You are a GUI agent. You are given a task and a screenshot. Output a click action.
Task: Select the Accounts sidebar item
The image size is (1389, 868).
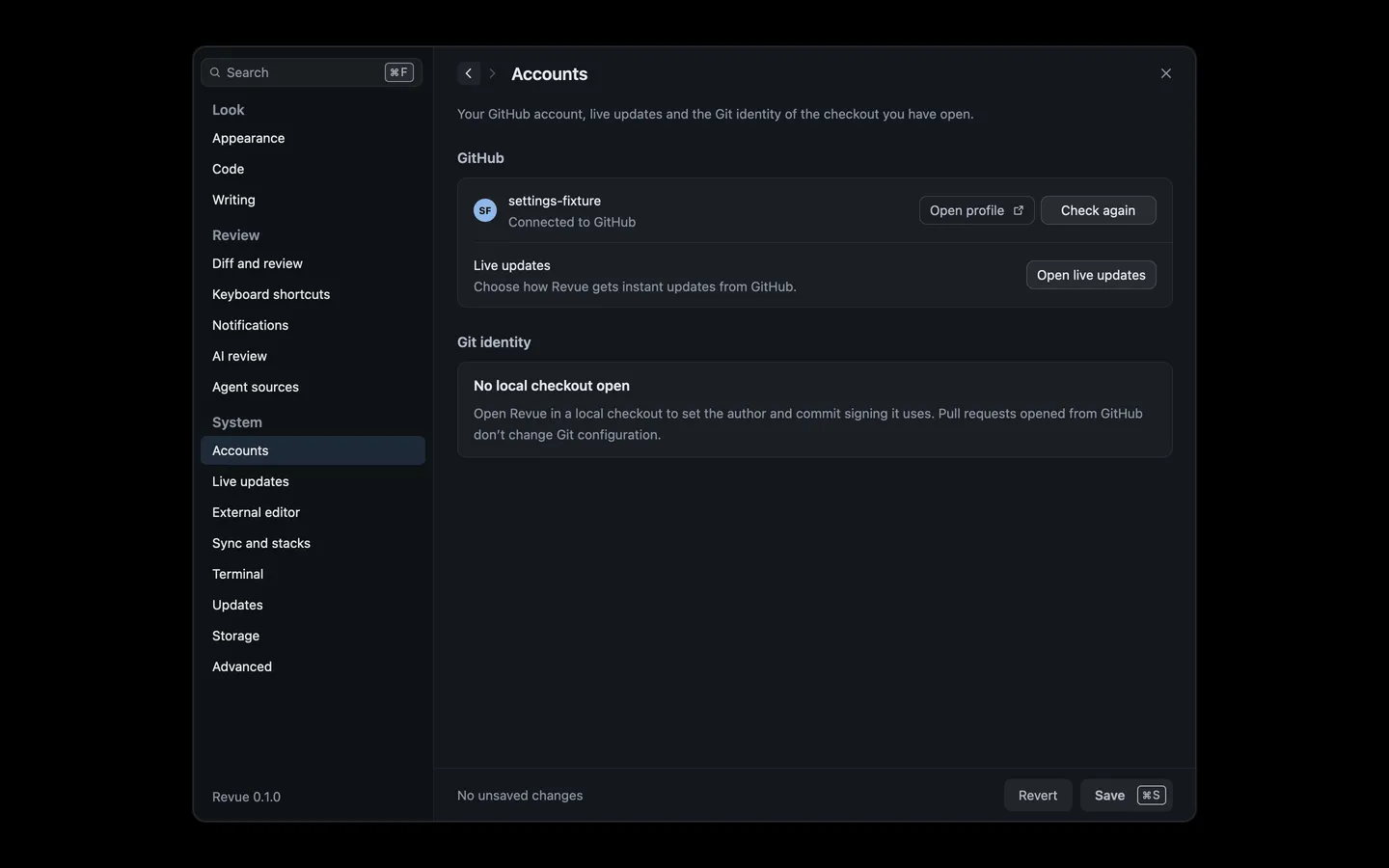click(x=313, y=450)
